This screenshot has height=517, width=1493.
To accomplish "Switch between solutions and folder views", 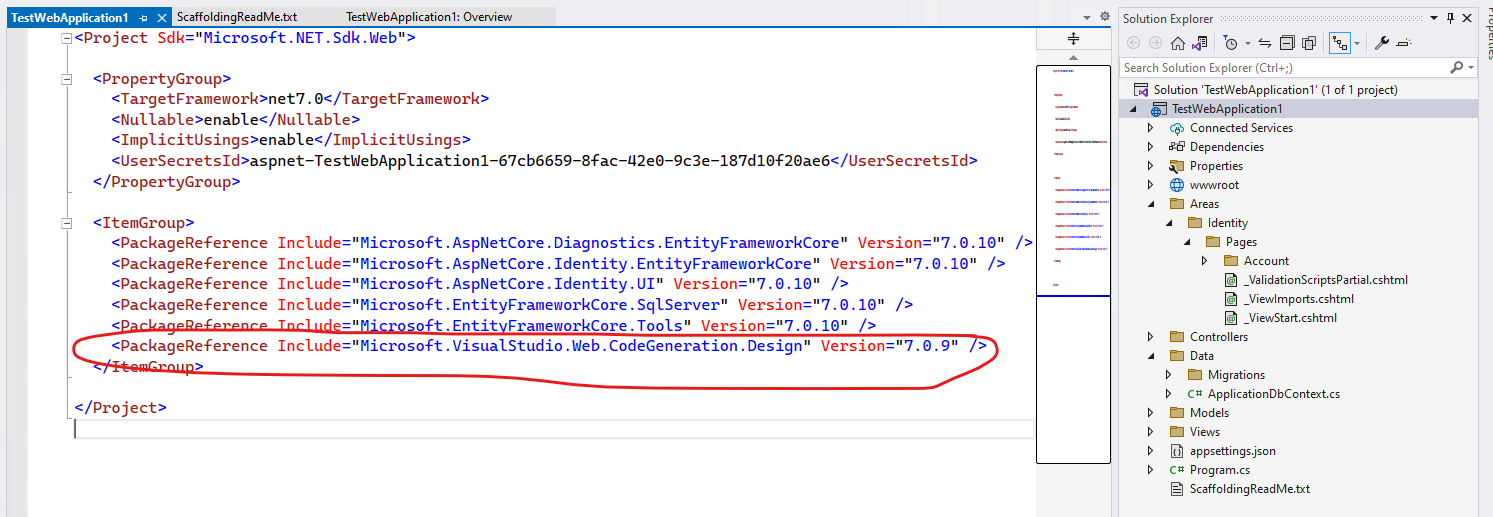I will point(1199,43).
